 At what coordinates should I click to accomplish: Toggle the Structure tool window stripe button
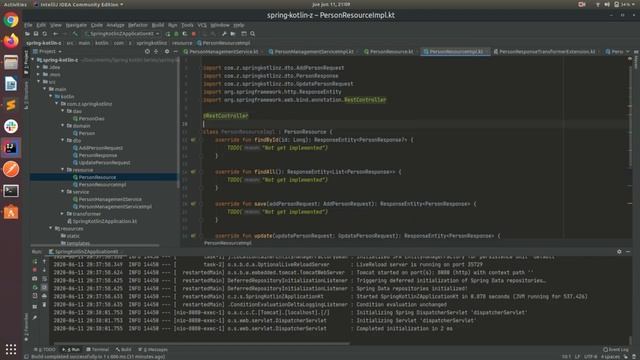(x=26, y=95)
